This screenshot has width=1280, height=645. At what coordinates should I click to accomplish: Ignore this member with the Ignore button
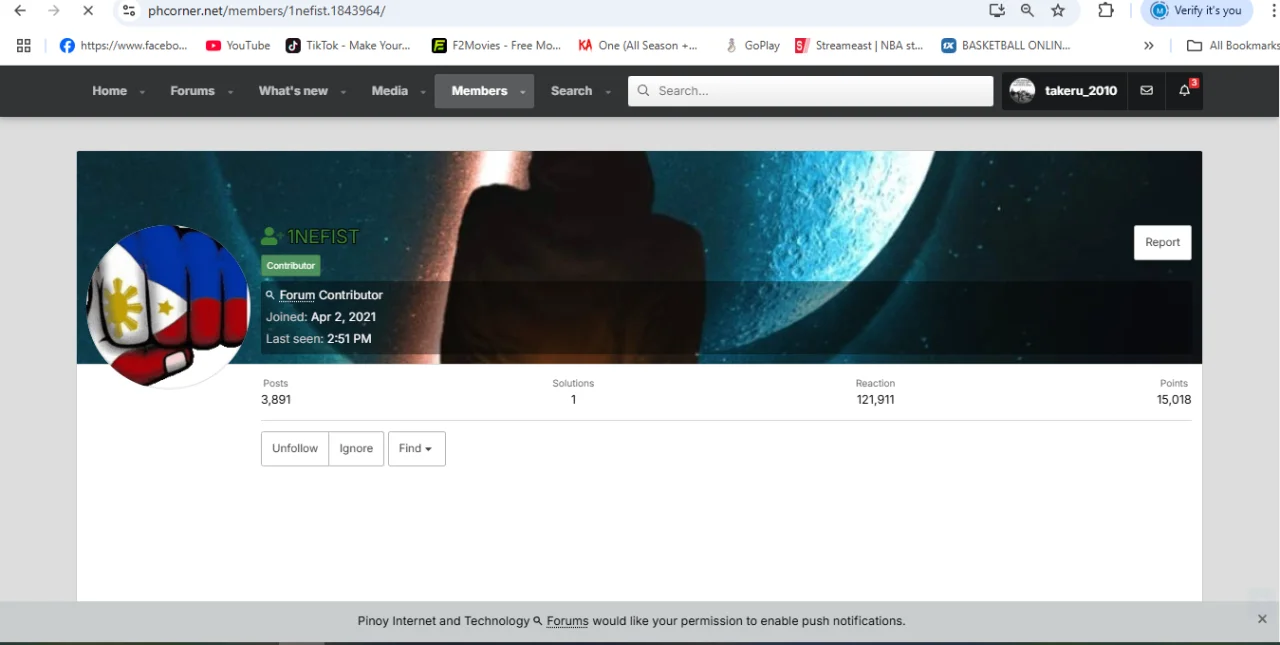356,449
